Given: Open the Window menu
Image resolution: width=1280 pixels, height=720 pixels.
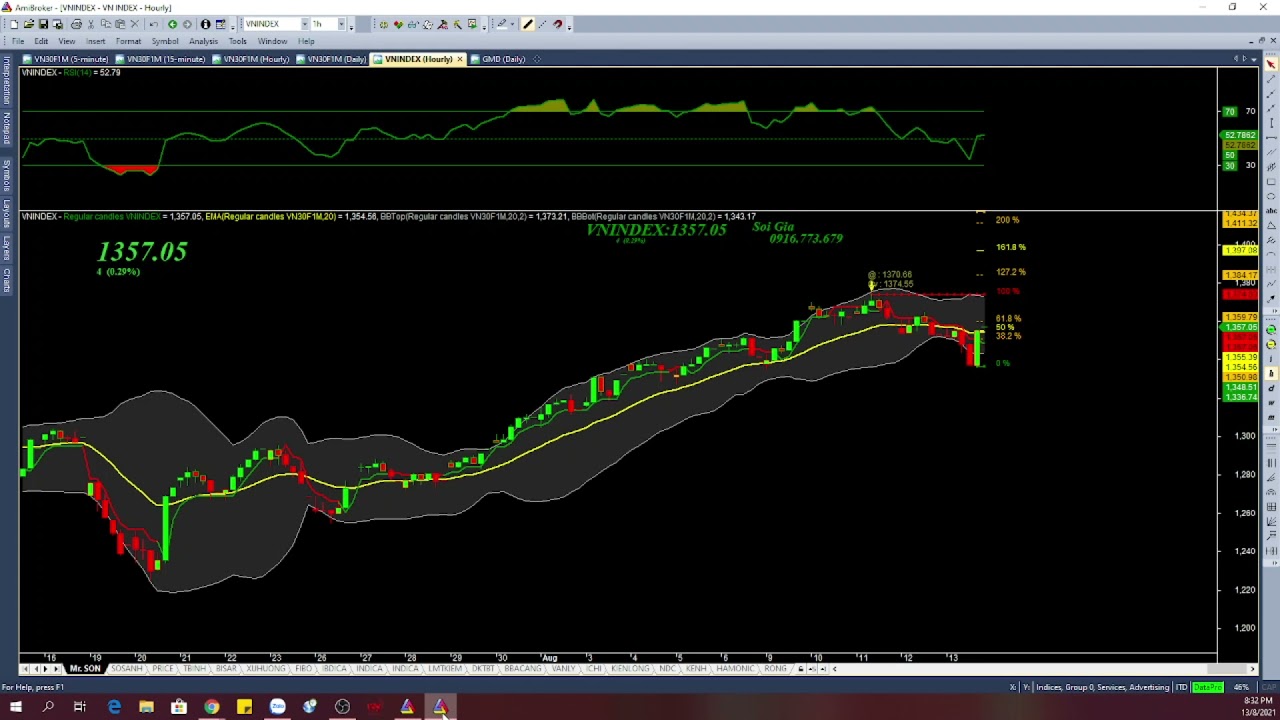Looking at the screenshot, I should tap(272, 41).
